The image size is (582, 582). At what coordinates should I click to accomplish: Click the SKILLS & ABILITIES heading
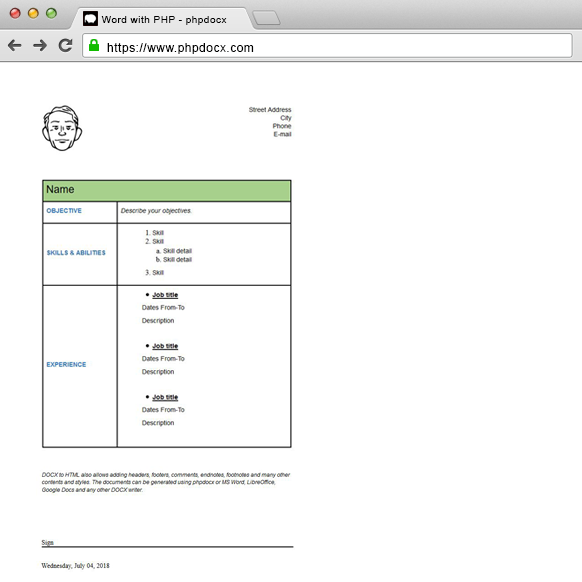[x=76, y=253]
